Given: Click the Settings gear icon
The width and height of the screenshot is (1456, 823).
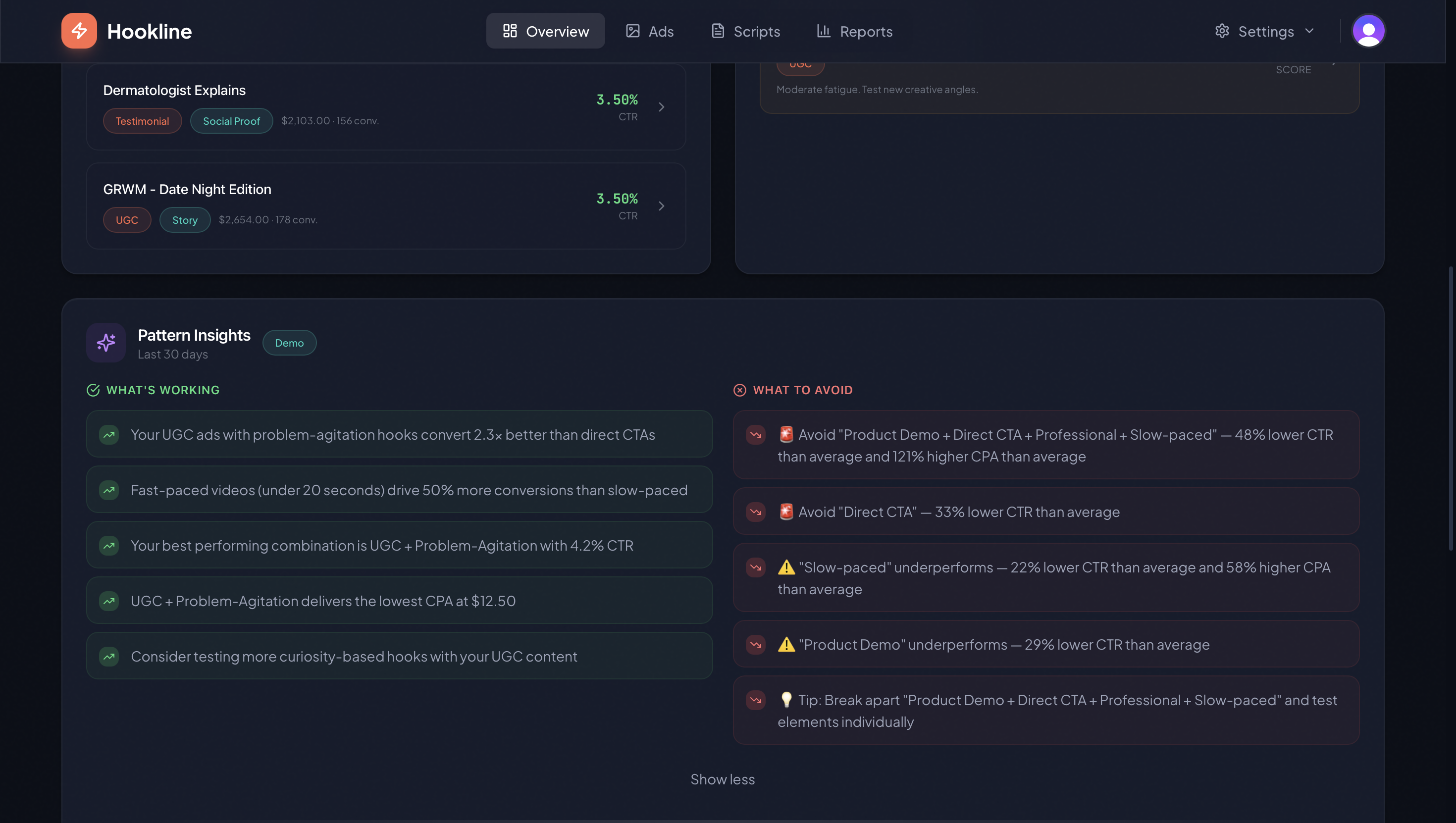Looking at the screenshot, I should 1222,31.
